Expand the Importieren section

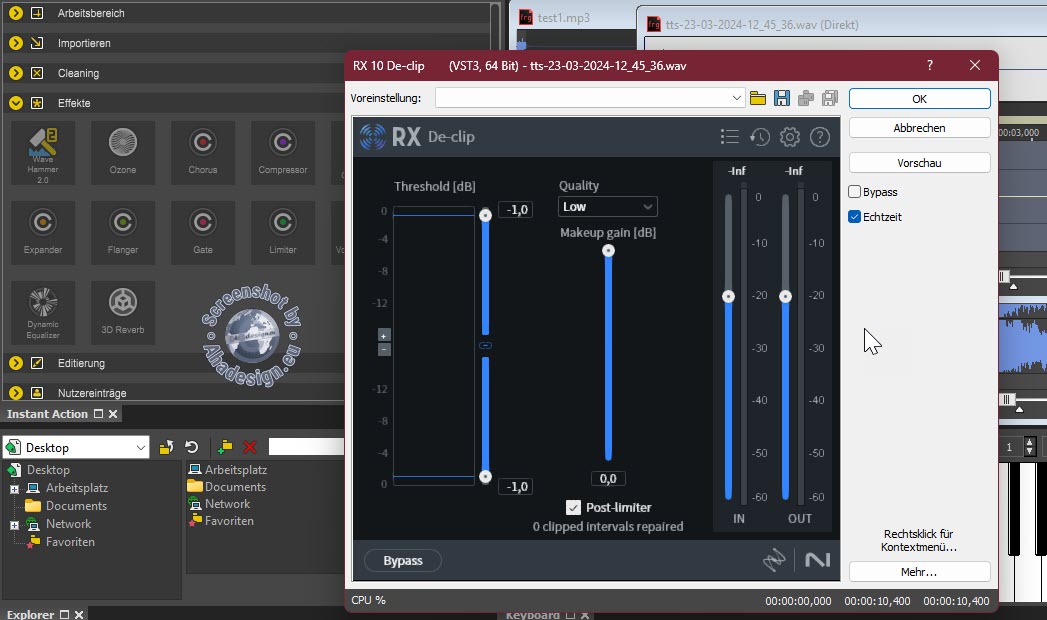tap(16, 43)
